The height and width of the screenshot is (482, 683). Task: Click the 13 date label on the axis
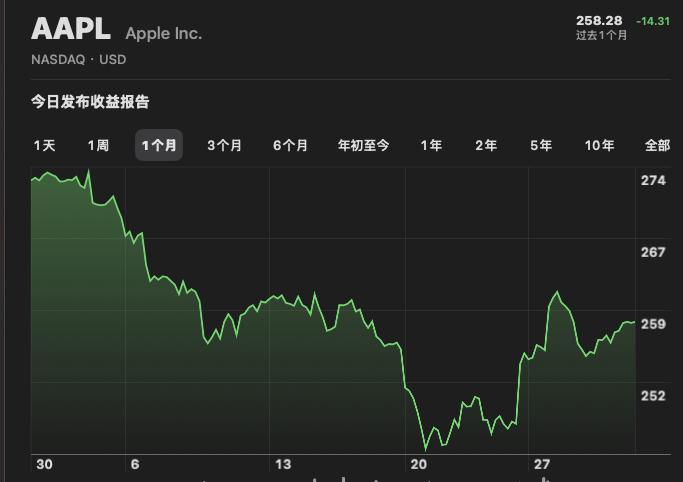[x=283, y=465]
